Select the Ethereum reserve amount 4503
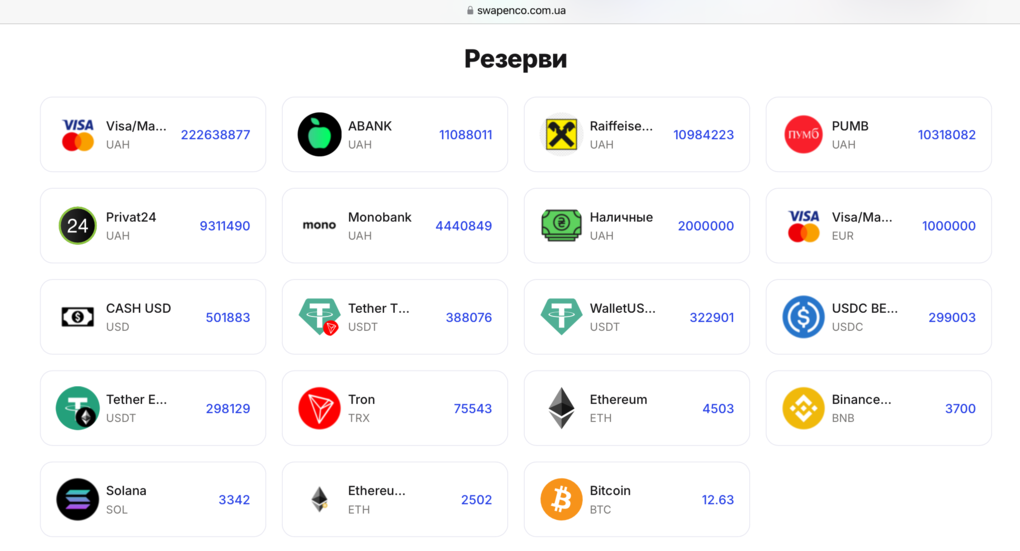1020x551 pixels. [x=718, y=408]
